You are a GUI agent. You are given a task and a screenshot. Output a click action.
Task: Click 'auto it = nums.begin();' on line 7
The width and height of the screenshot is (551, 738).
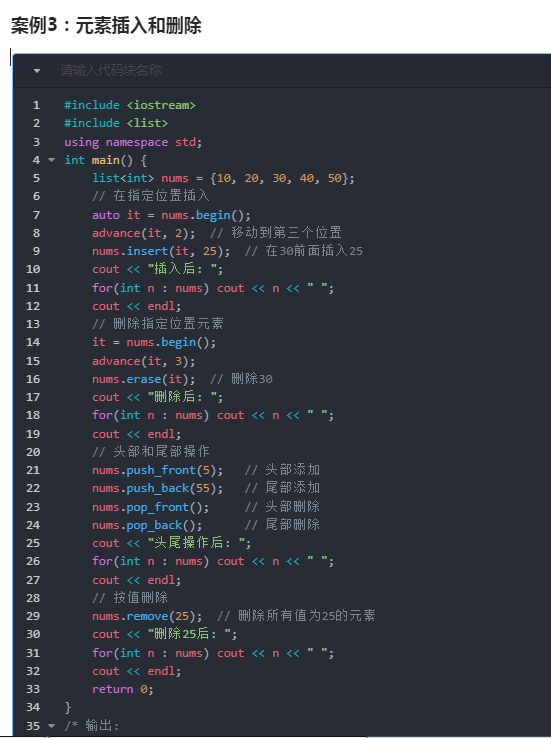(x=172, y=215)
